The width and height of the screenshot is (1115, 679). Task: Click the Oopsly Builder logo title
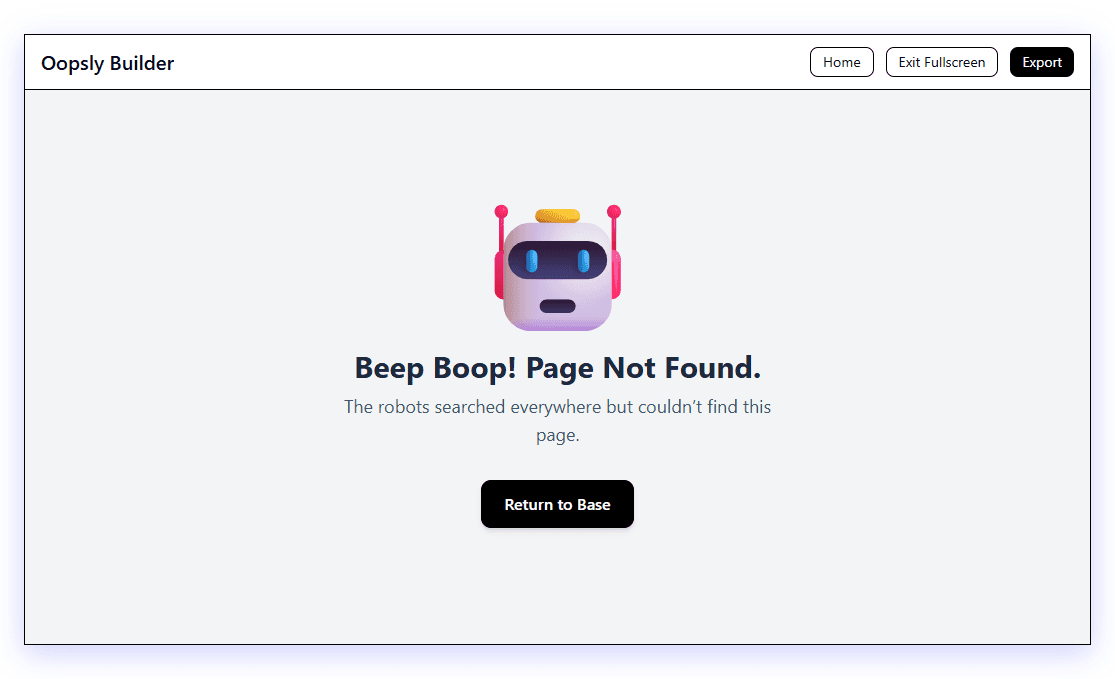107,63
